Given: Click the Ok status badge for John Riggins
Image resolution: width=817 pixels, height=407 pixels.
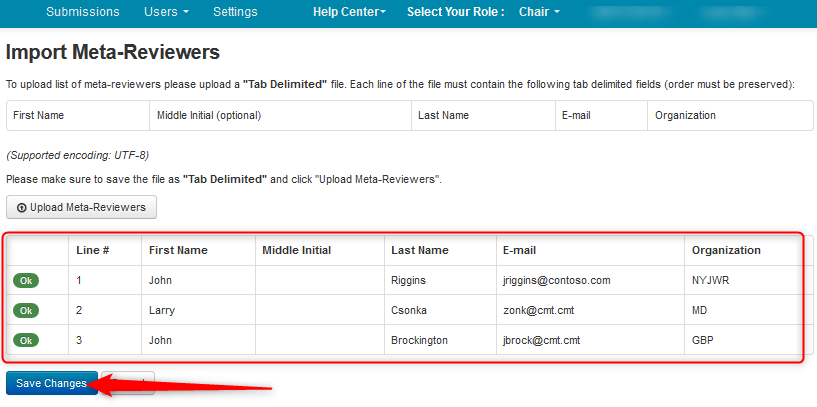Looking at the screenshot, I should (25, 280).
